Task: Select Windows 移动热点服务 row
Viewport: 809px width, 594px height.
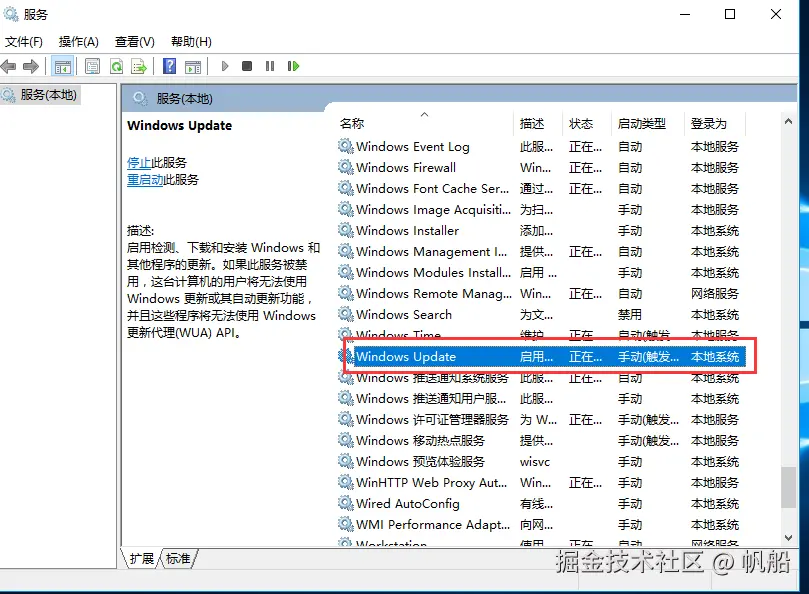Action: pos(542,440)
